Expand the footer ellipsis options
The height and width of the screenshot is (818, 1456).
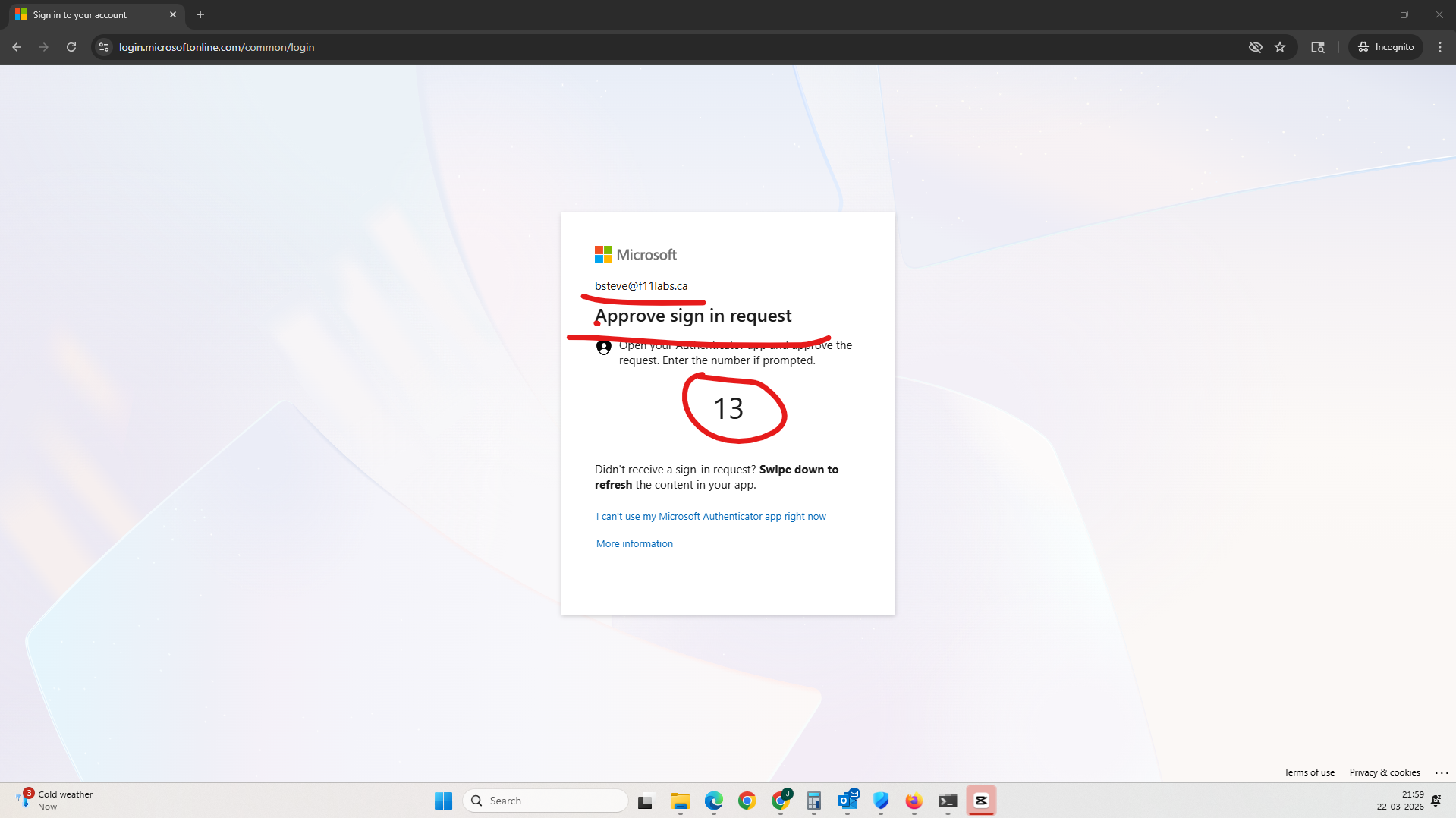click(x=1441, y=772)
